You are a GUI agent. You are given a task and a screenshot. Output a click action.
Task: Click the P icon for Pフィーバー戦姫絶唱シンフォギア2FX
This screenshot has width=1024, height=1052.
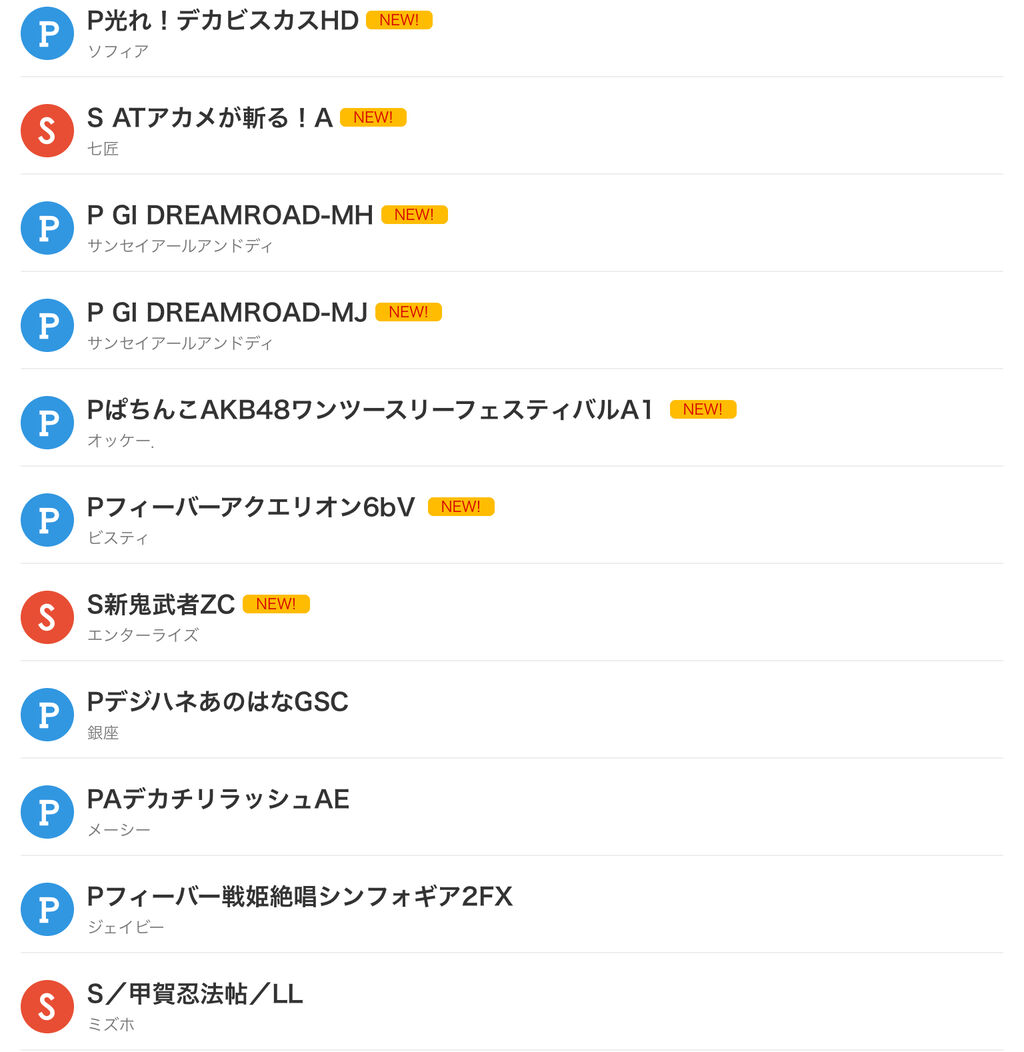tap(47, 909)
